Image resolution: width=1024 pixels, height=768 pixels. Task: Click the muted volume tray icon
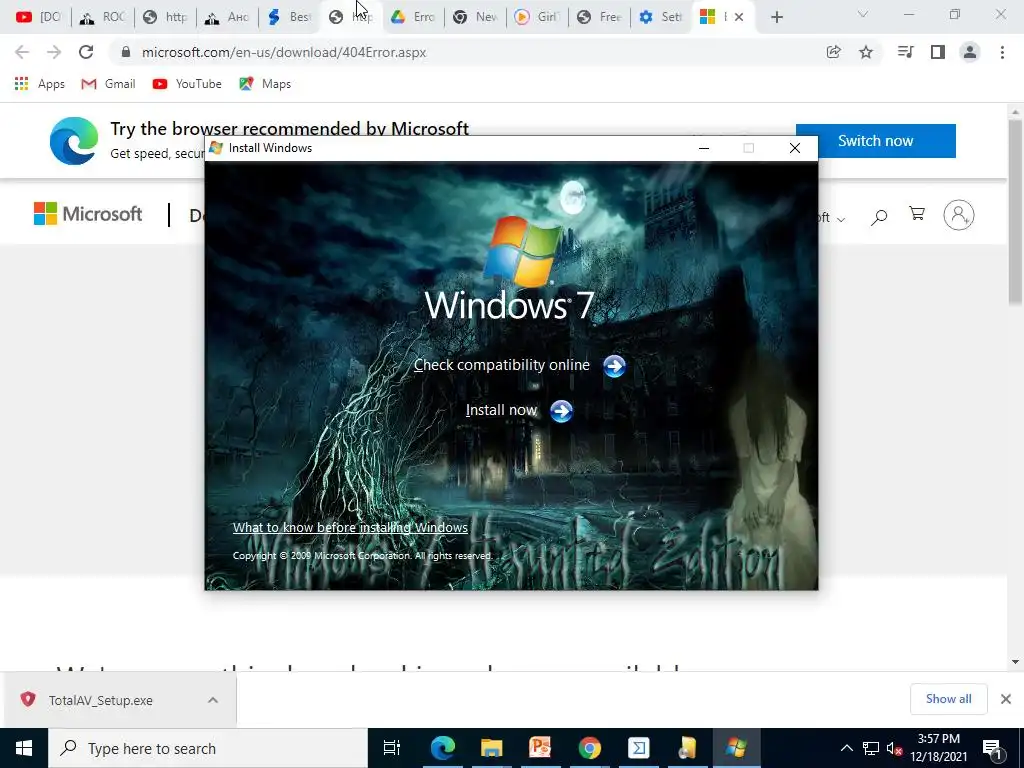[895, 748]
